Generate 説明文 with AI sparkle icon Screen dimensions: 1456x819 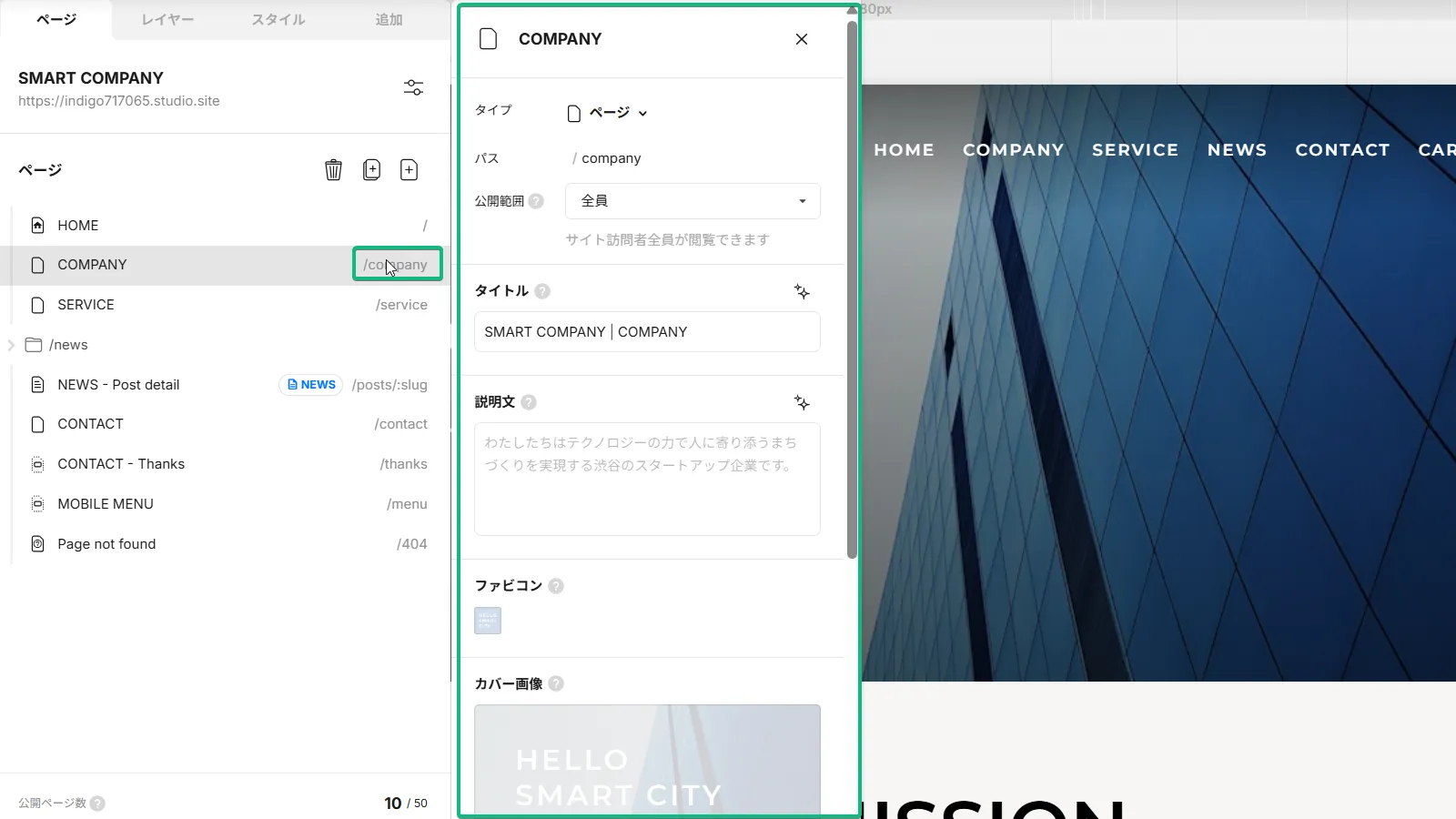click(x=802, y=402)
